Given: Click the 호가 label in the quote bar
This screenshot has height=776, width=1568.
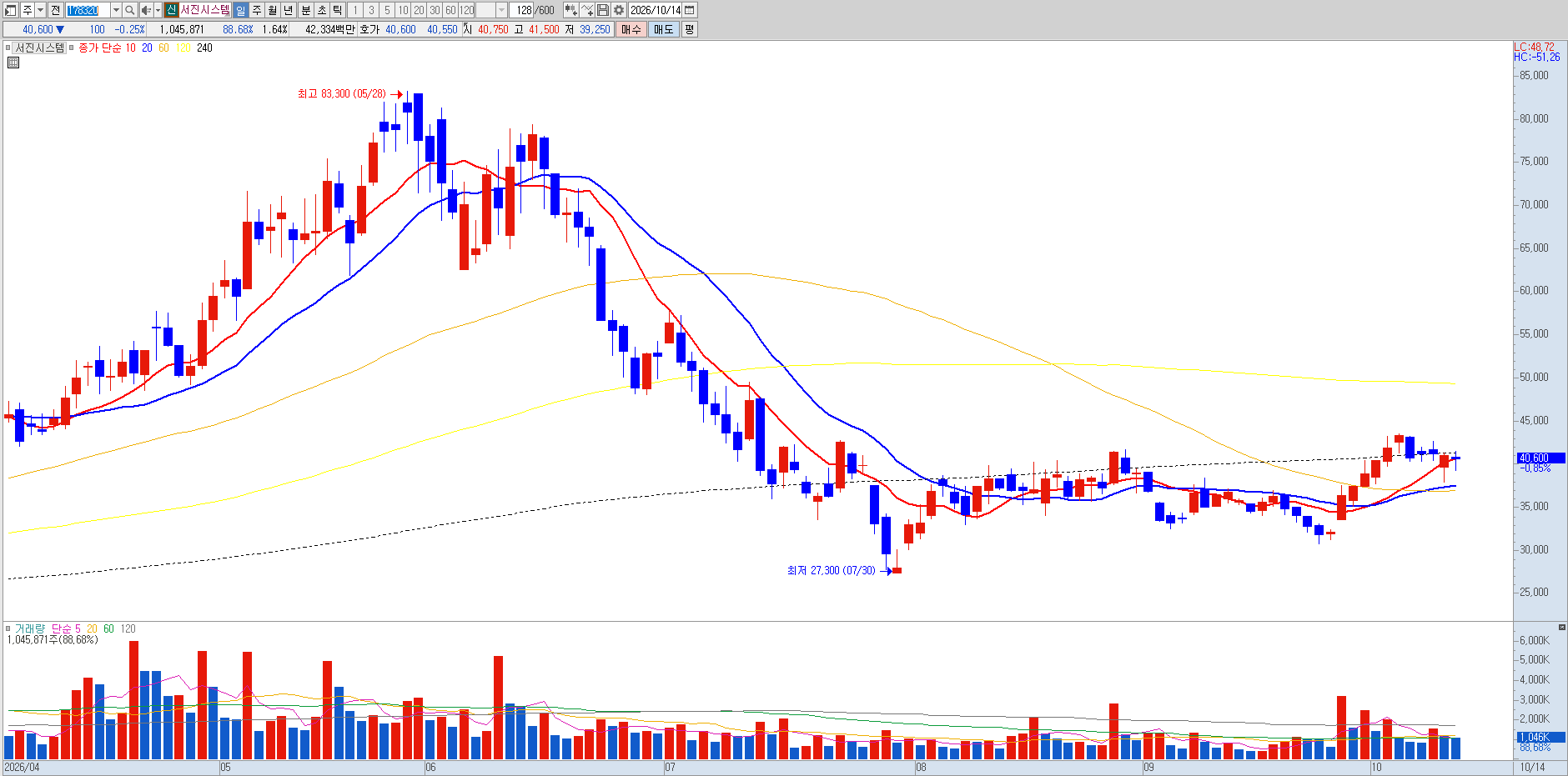Looking at the screenshot, I should [369, 29].
